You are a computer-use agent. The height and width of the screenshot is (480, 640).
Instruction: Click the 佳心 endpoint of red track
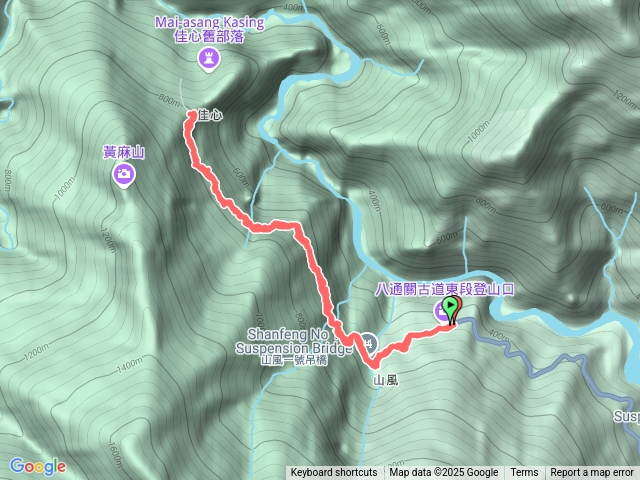point(191,114)
